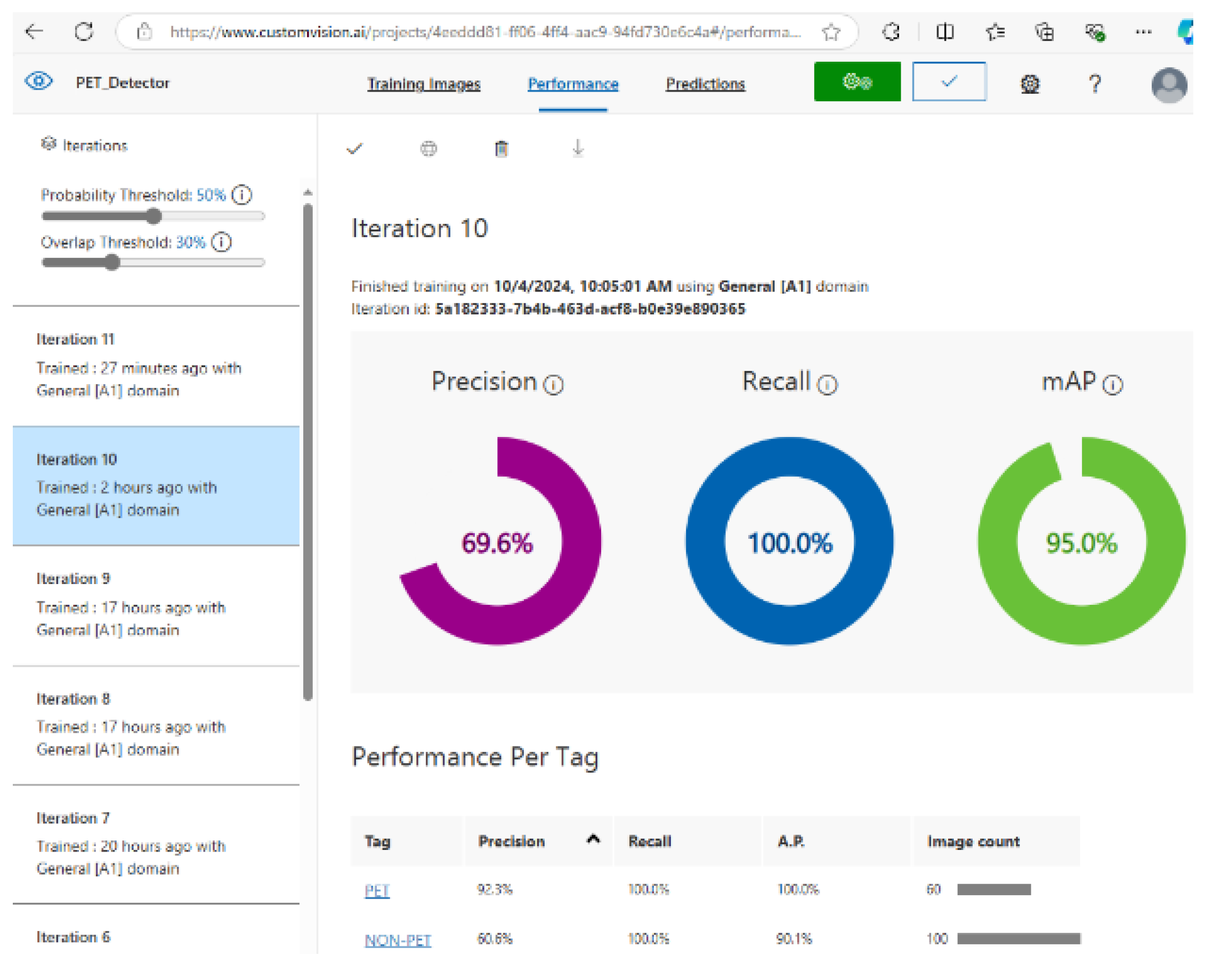The height and width of the screenshot is (980, 1205).
Task: Click the green Train gears button
Action: pyautogui.click(x=856, y=82)
